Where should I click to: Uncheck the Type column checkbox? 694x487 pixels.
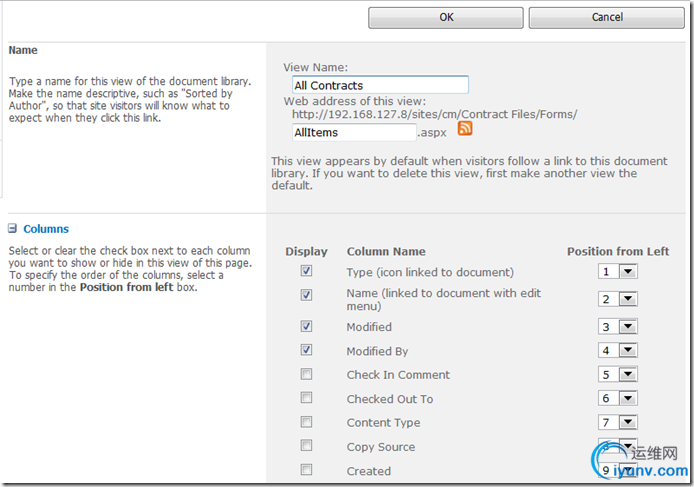pos(306,271)
